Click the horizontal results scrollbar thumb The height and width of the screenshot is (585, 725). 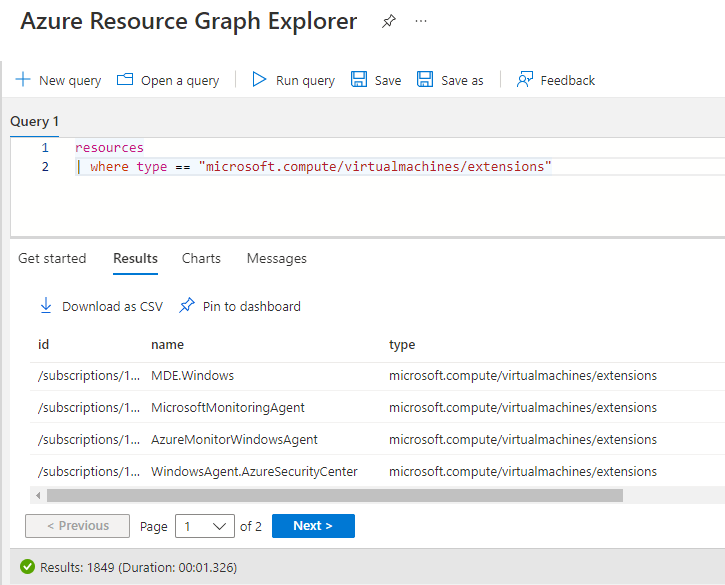[x=335, y=496]
